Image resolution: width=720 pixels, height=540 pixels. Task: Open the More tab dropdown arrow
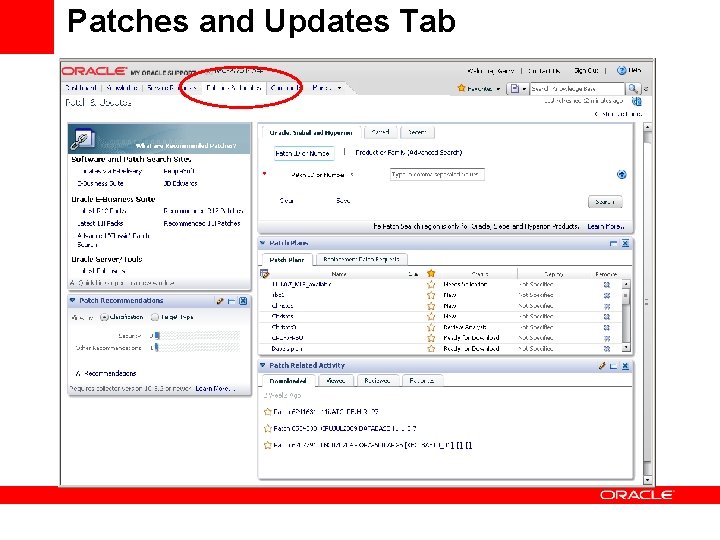coord(339,88)
